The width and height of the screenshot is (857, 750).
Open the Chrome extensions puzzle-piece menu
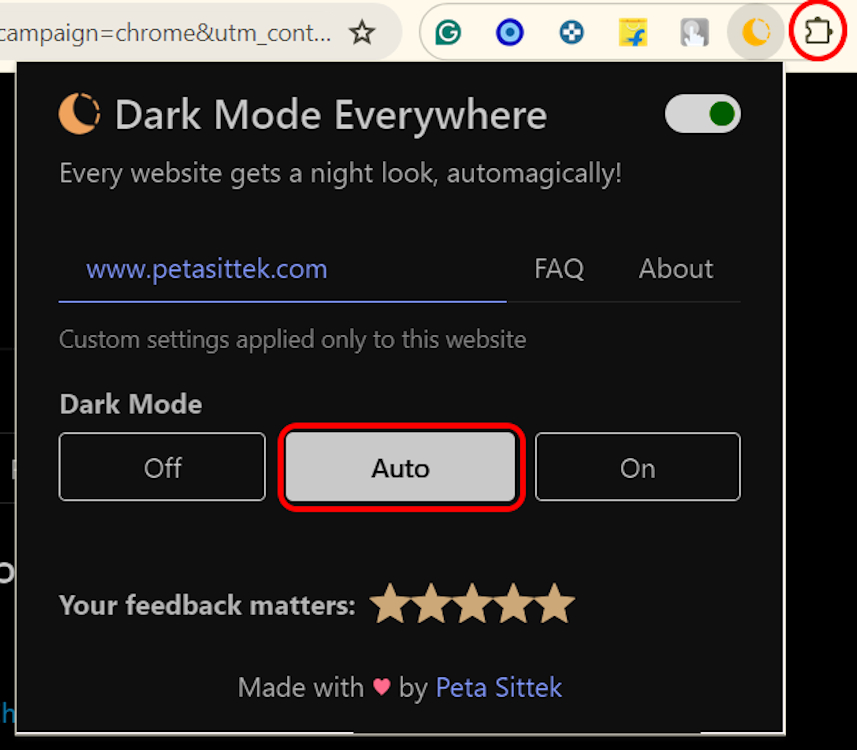[x=817, y=31]
